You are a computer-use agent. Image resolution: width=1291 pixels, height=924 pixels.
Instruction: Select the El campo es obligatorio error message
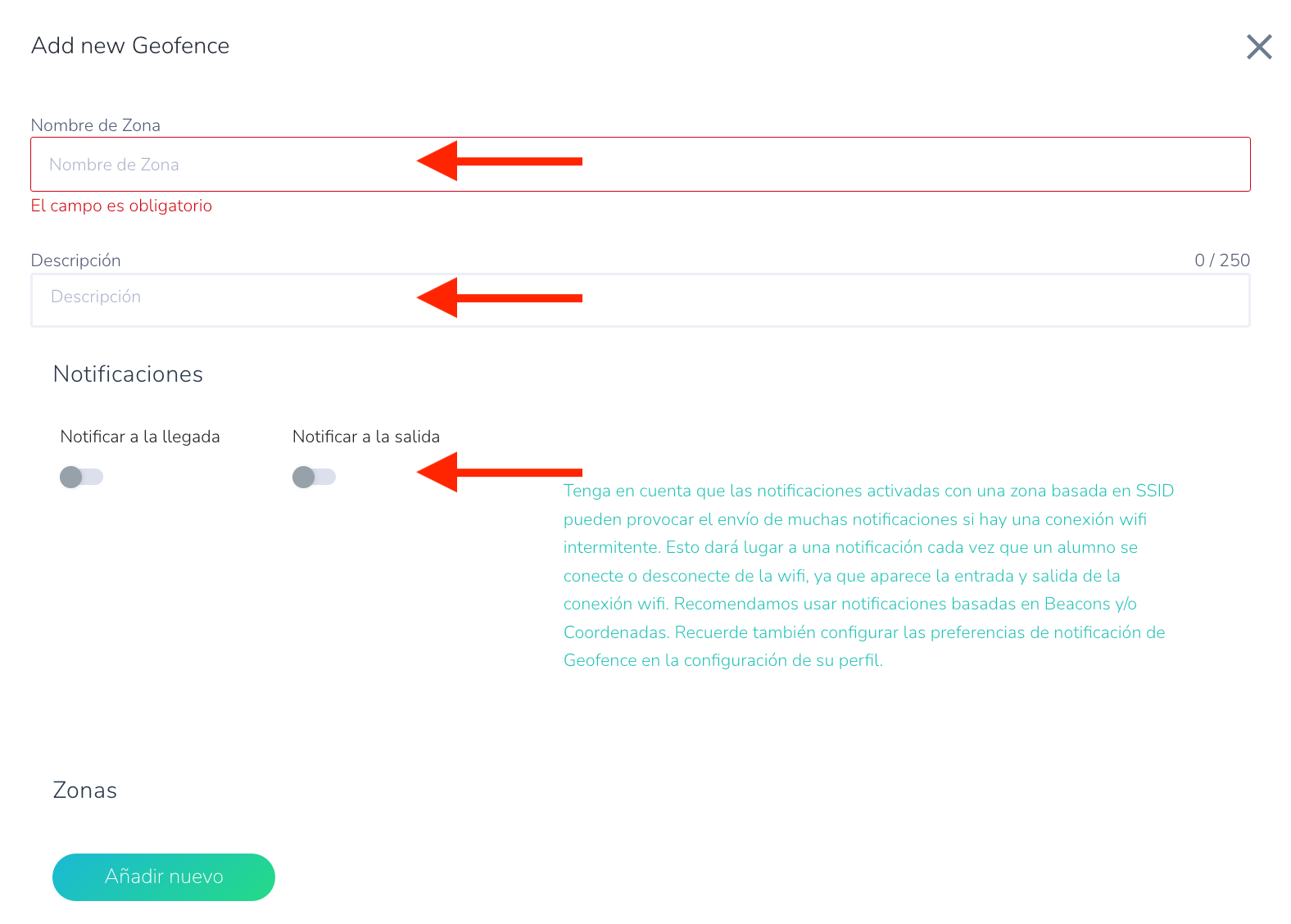(x=121, y=206)
